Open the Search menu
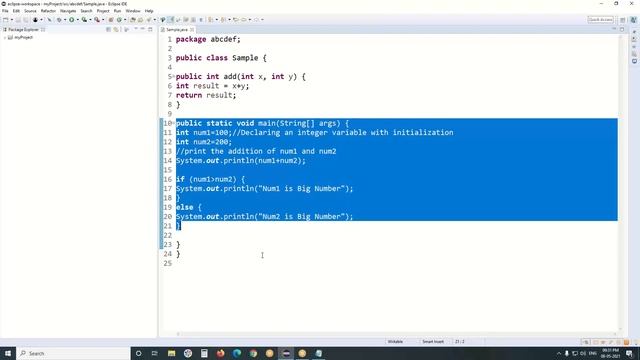This screenshot has width=640, height=360. click(x=86, y=11)
